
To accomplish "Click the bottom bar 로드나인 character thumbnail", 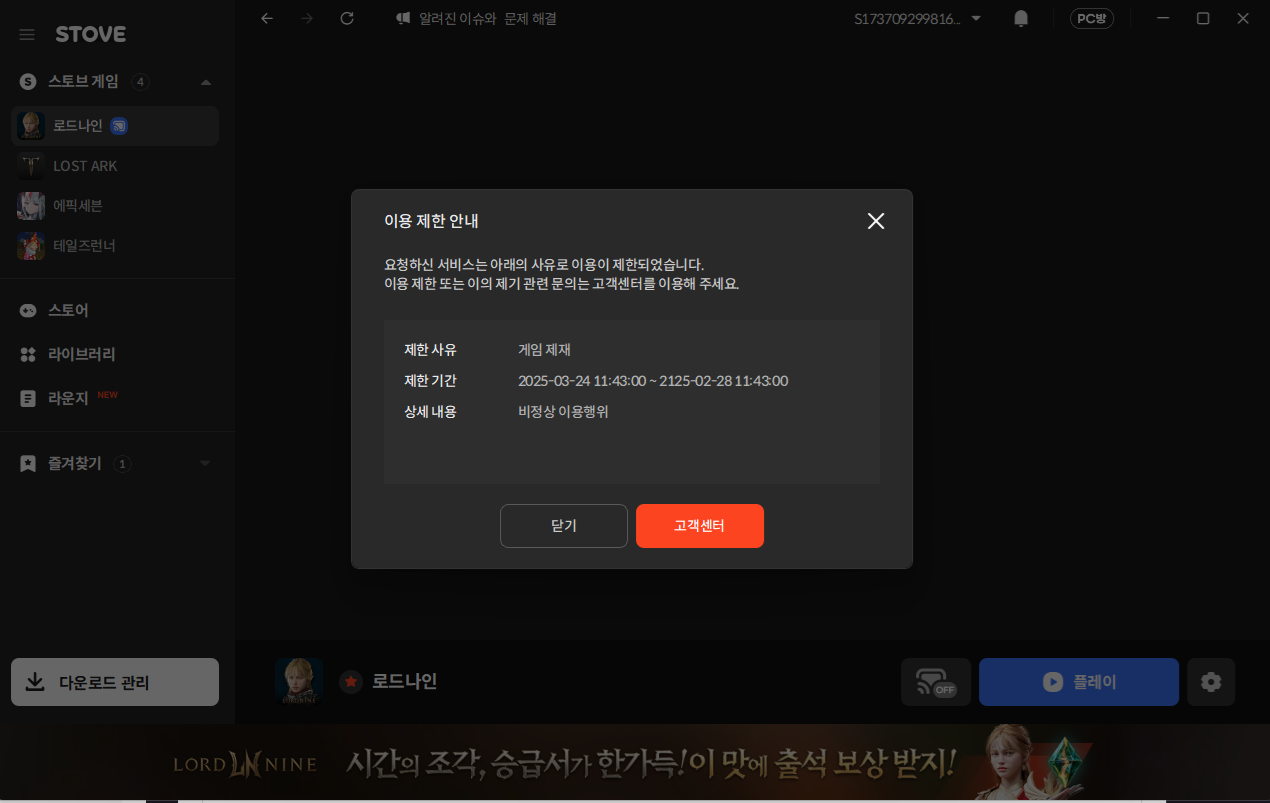I will (x=299, y=682).
